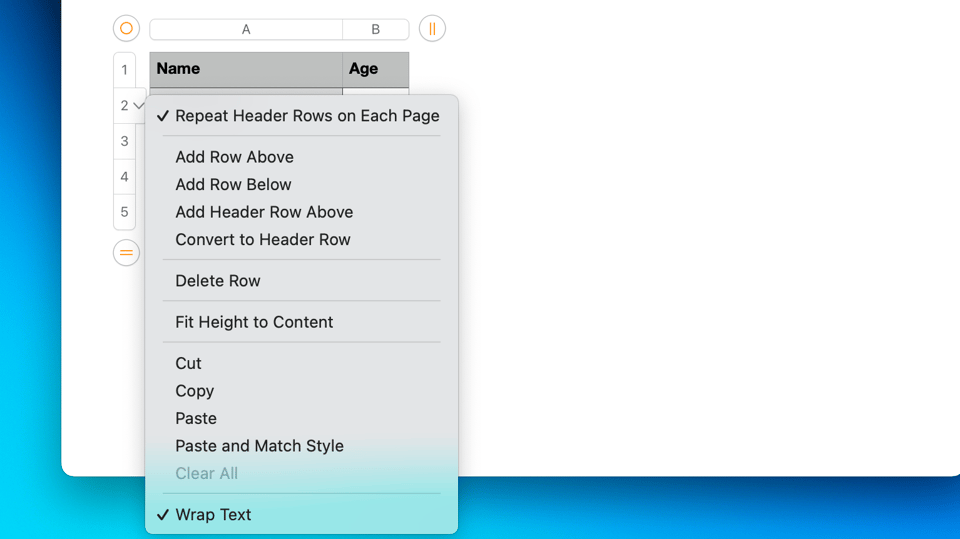Select row 1 header tab
The height and width of the screenshot is (539, 960).
pos(124,70)
